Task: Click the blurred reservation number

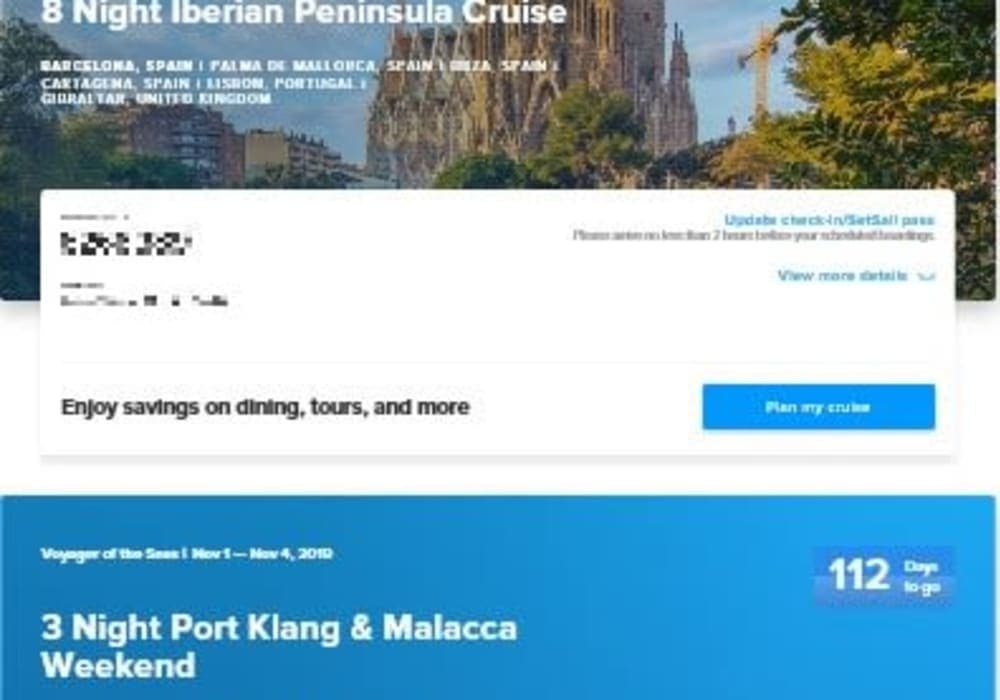Action: coord(126,244)
